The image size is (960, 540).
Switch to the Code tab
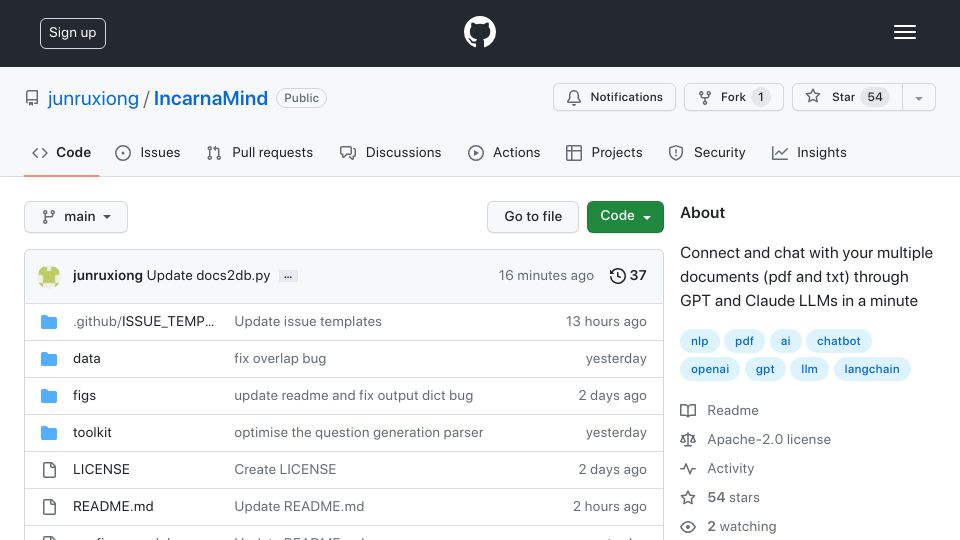(x=61, y=152)
